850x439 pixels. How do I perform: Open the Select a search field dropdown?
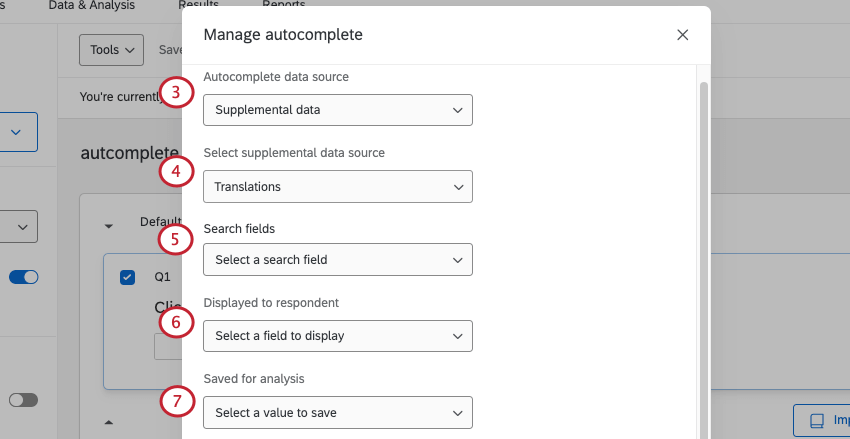point(337,260)
